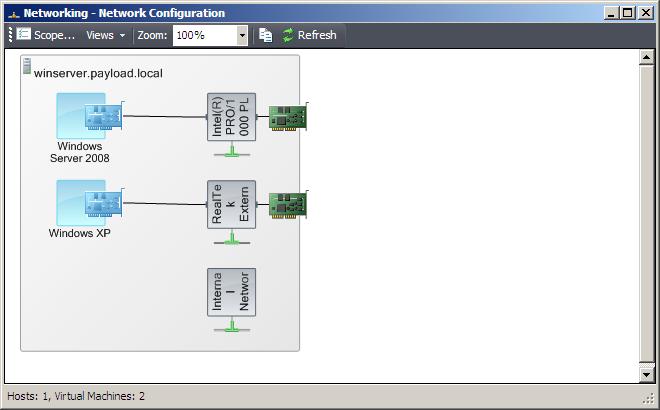Image resolution: width=660 pixels, height=410 pixels.
Task: Click the physical adapter card beside RealTek network
Action: click(x=289, y=205)
